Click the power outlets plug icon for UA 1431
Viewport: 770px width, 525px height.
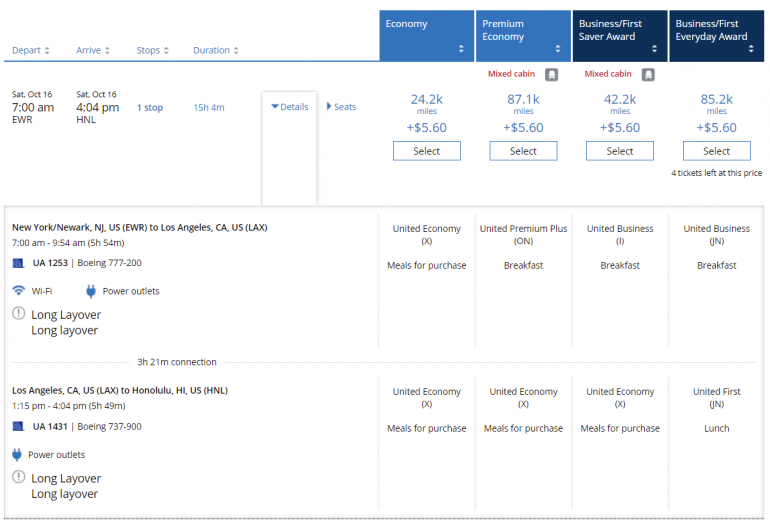[x=18, y=454]
